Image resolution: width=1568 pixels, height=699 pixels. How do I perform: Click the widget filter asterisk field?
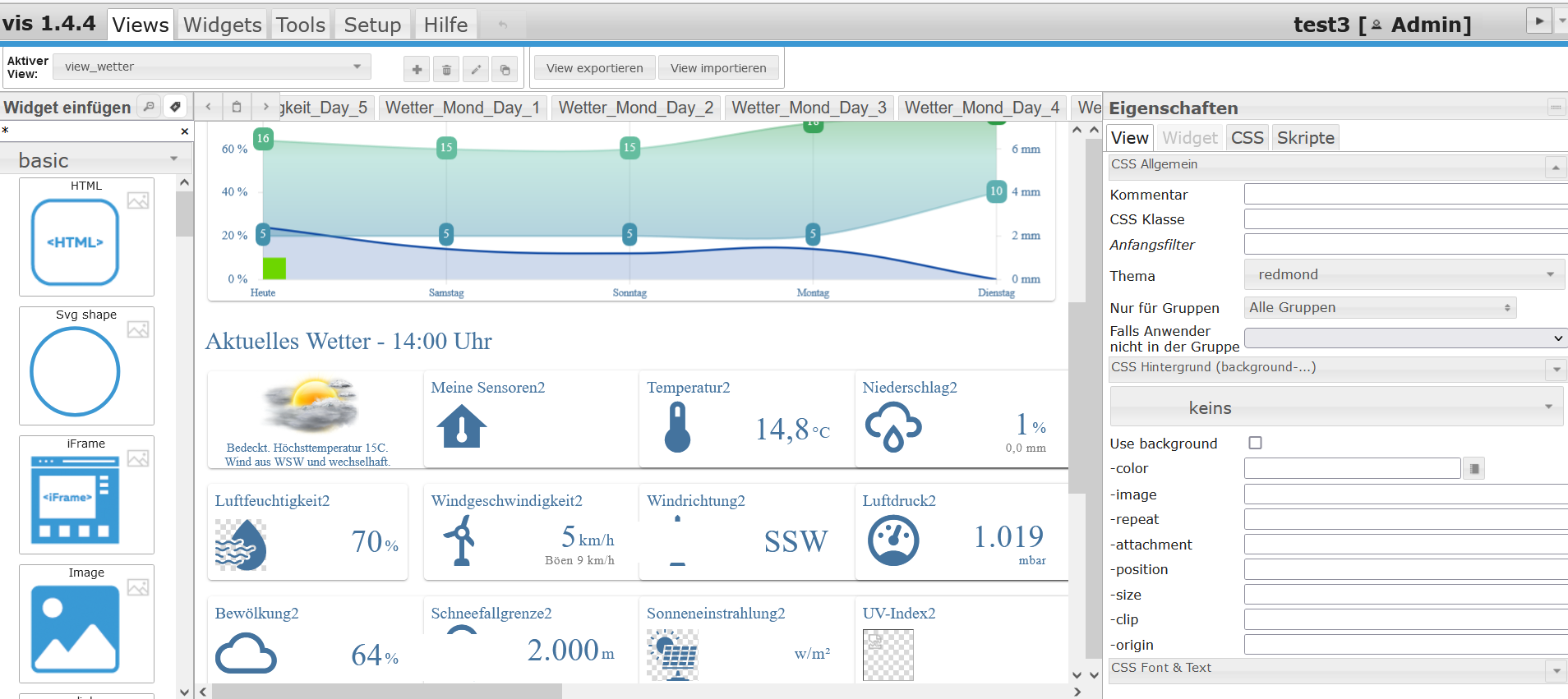tap(89, 131)
